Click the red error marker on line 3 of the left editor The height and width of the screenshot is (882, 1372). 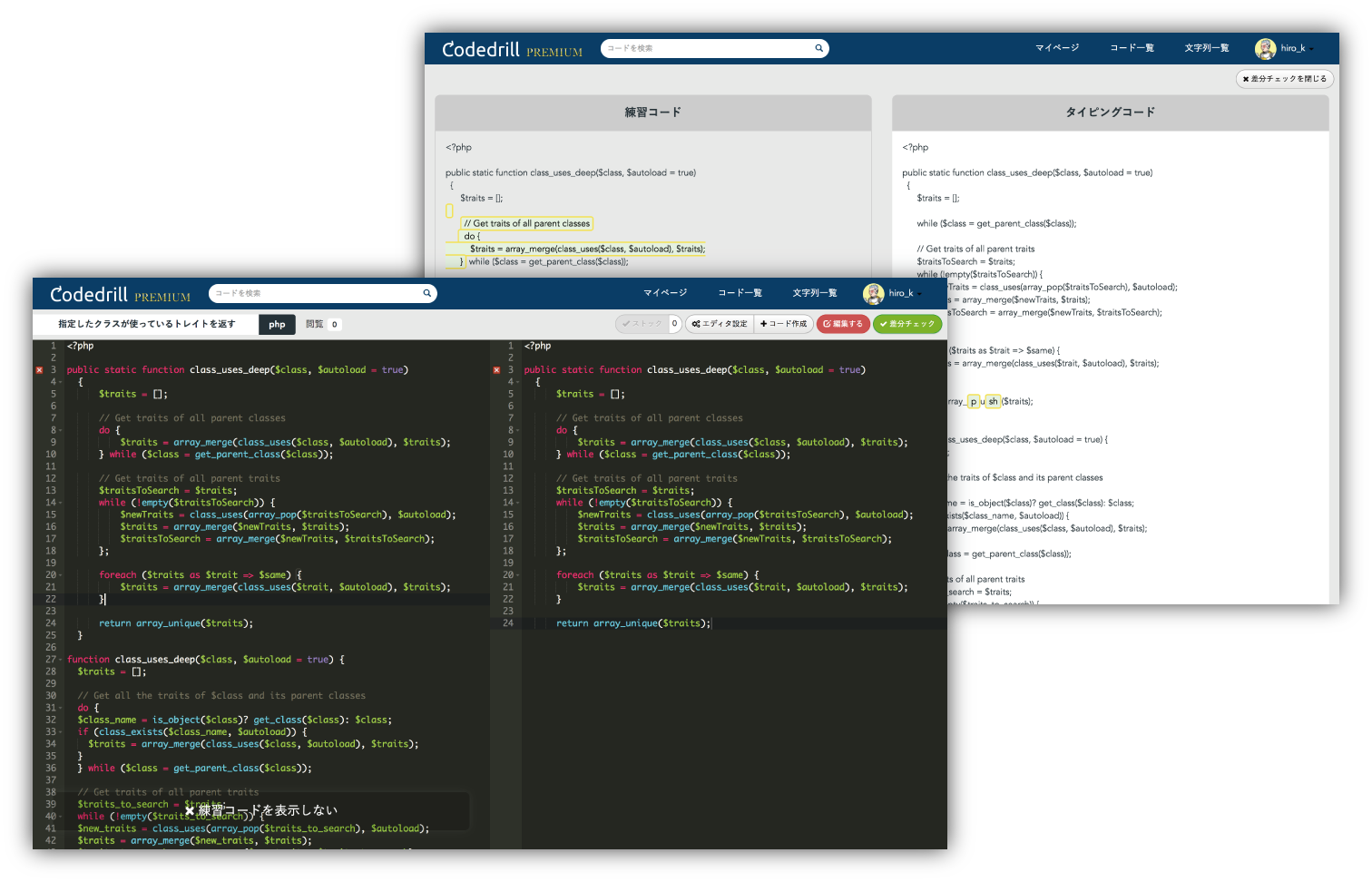point(39,370)
